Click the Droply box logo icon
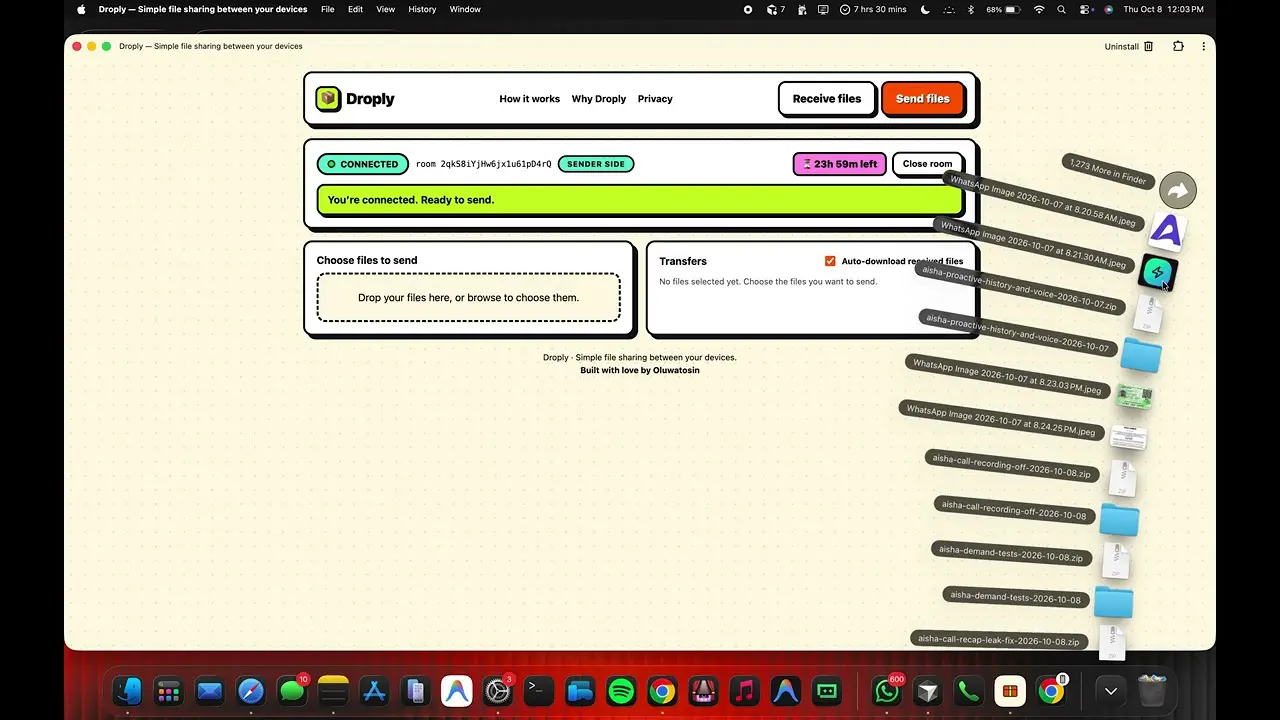 pos(328,99)
